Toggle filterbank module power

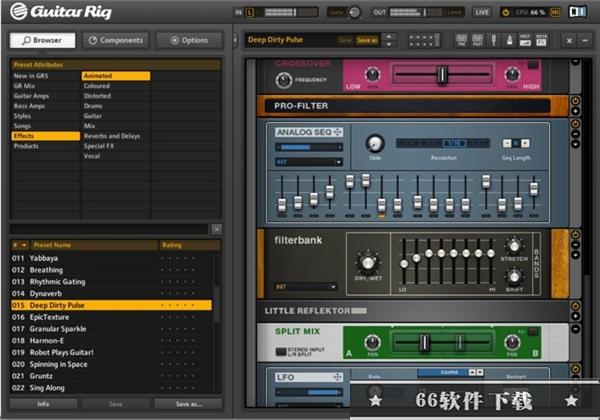pyautogui.click(x=575, y=234)
